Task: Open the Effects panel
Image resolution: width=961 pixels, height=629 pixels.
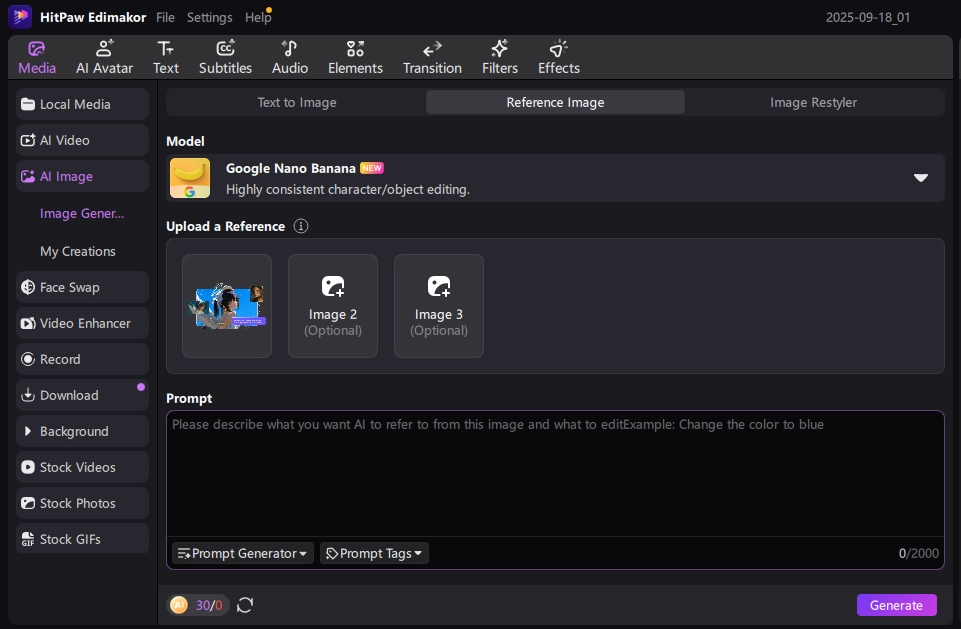Action: click(558, 57)
